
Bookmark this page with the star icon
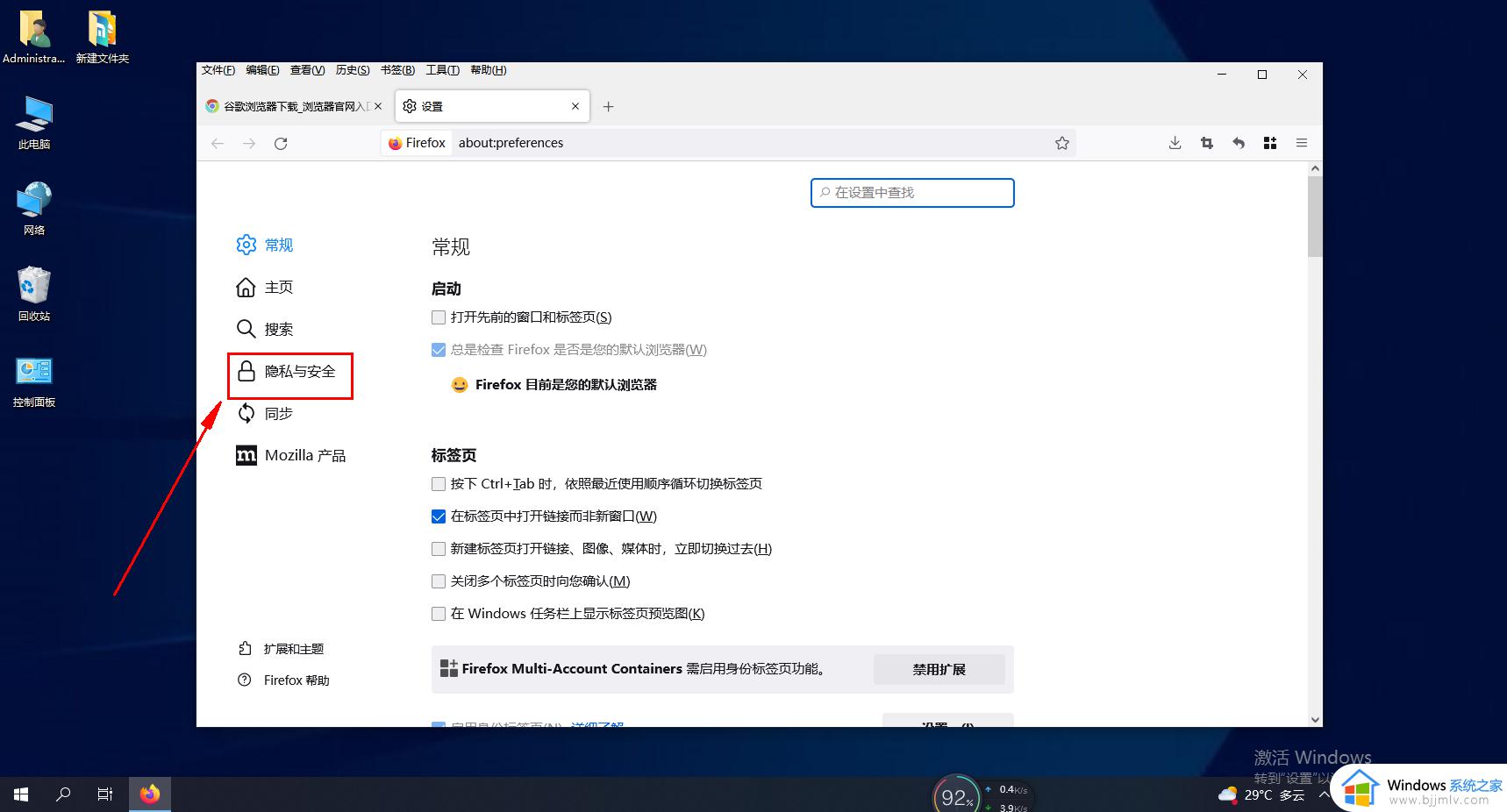(x=1062, y=143)
